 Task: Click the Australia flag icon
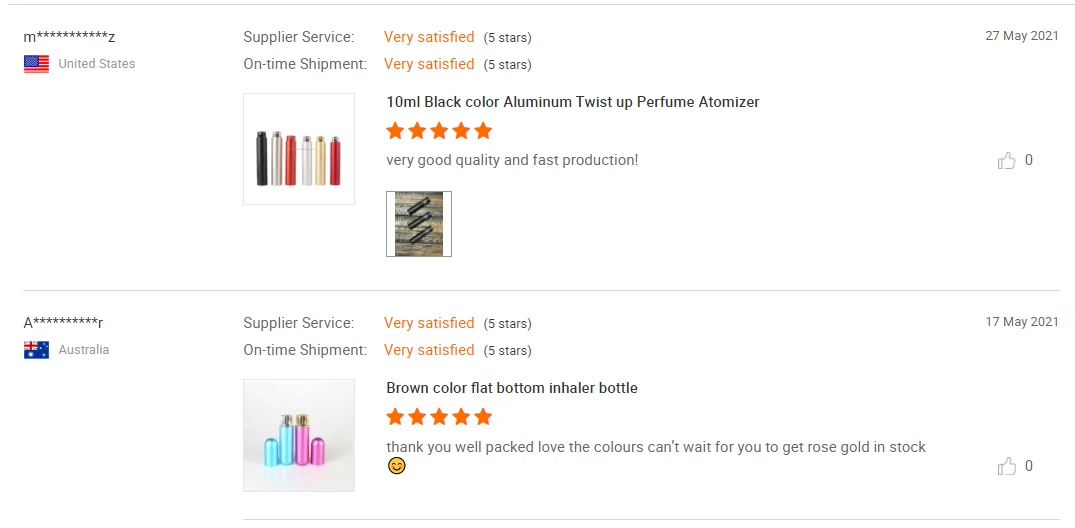(36, 350)
